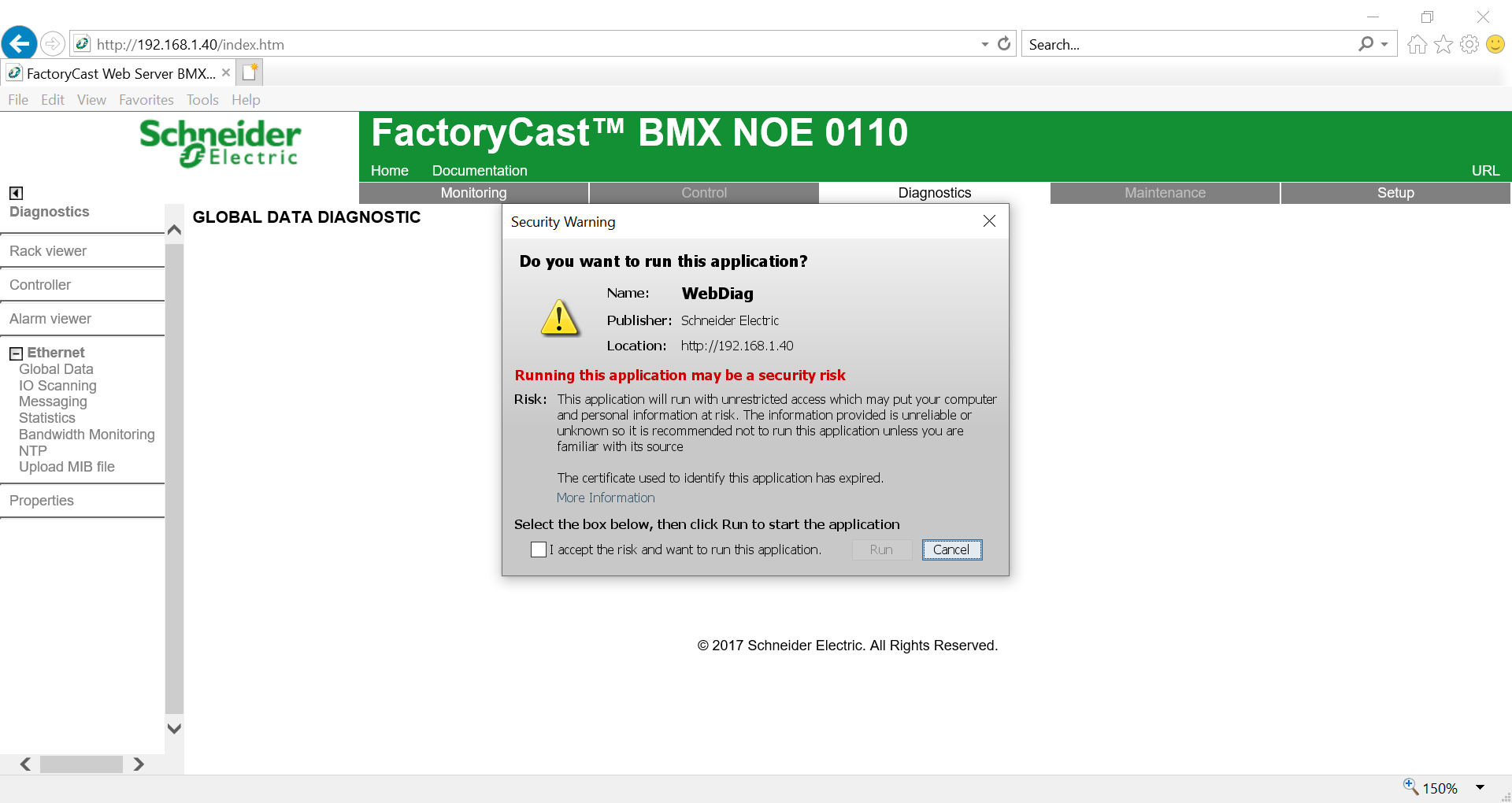Select the Diagnostics tab

(935, 193)
